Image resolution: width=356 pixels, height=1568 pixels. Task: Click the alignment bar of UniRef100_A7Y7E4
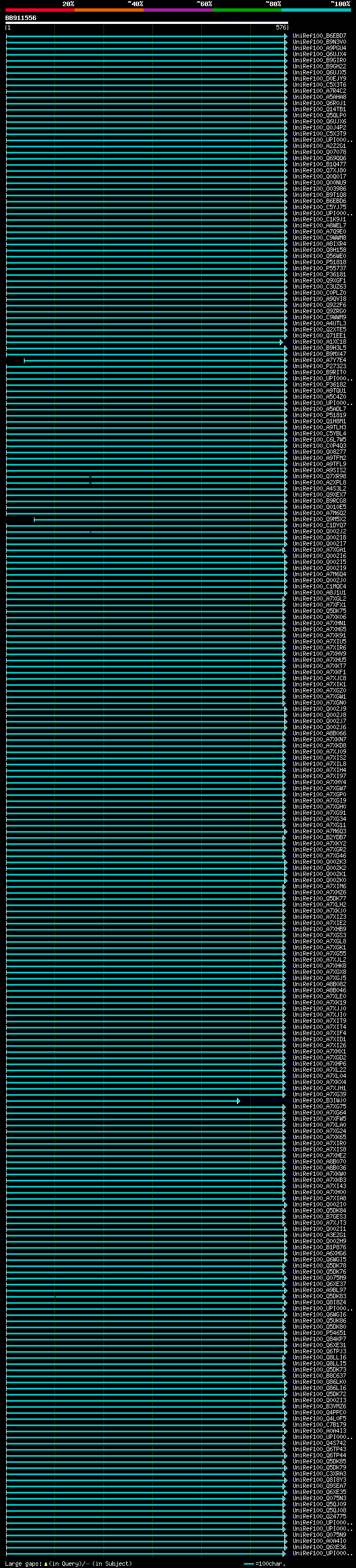[155, 360]
